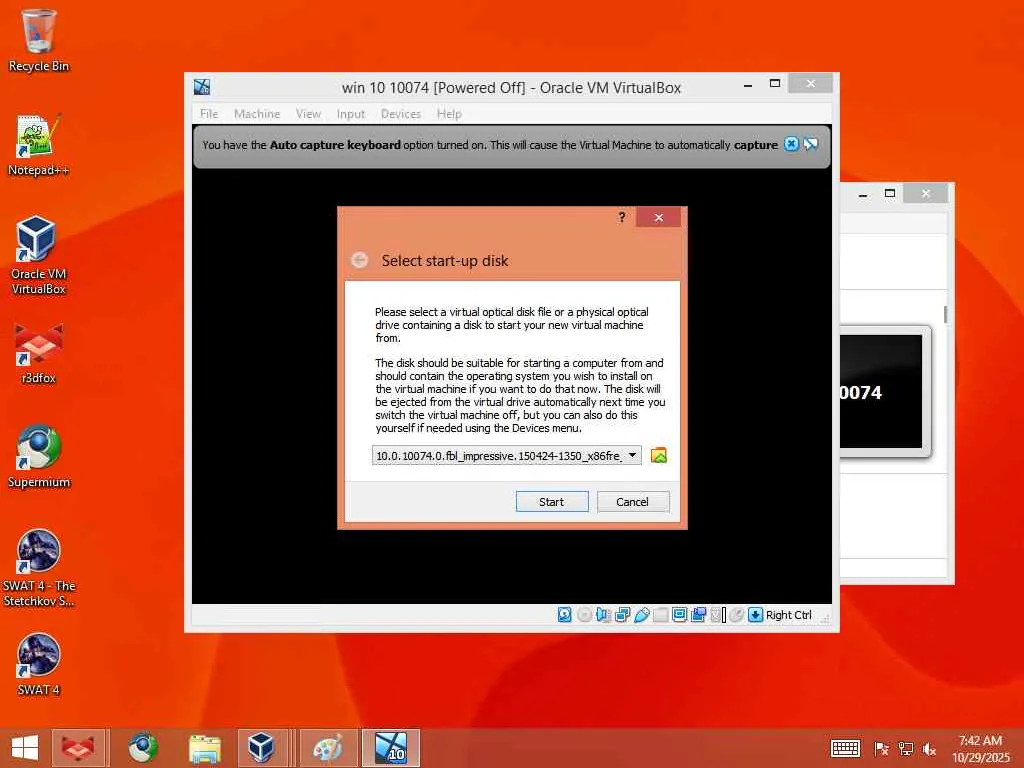
Task: Click the win 10 VM taskbar button
Action: (391, 748)
